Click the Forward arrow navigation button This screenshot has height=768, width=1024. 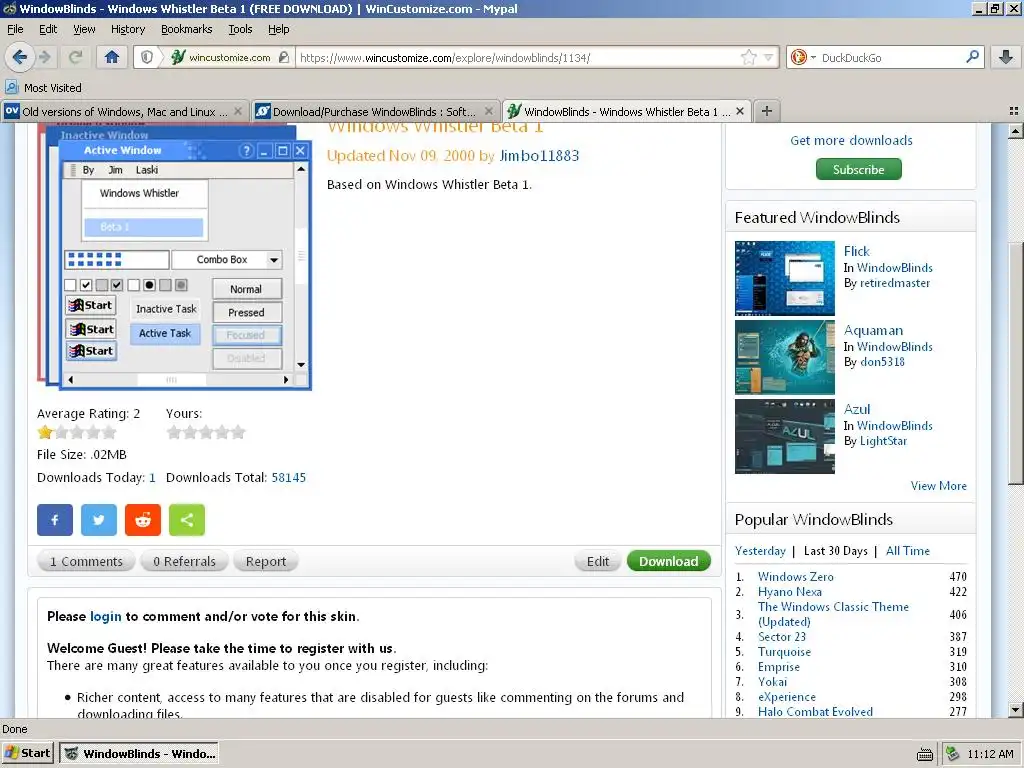(x=45, y=57)
